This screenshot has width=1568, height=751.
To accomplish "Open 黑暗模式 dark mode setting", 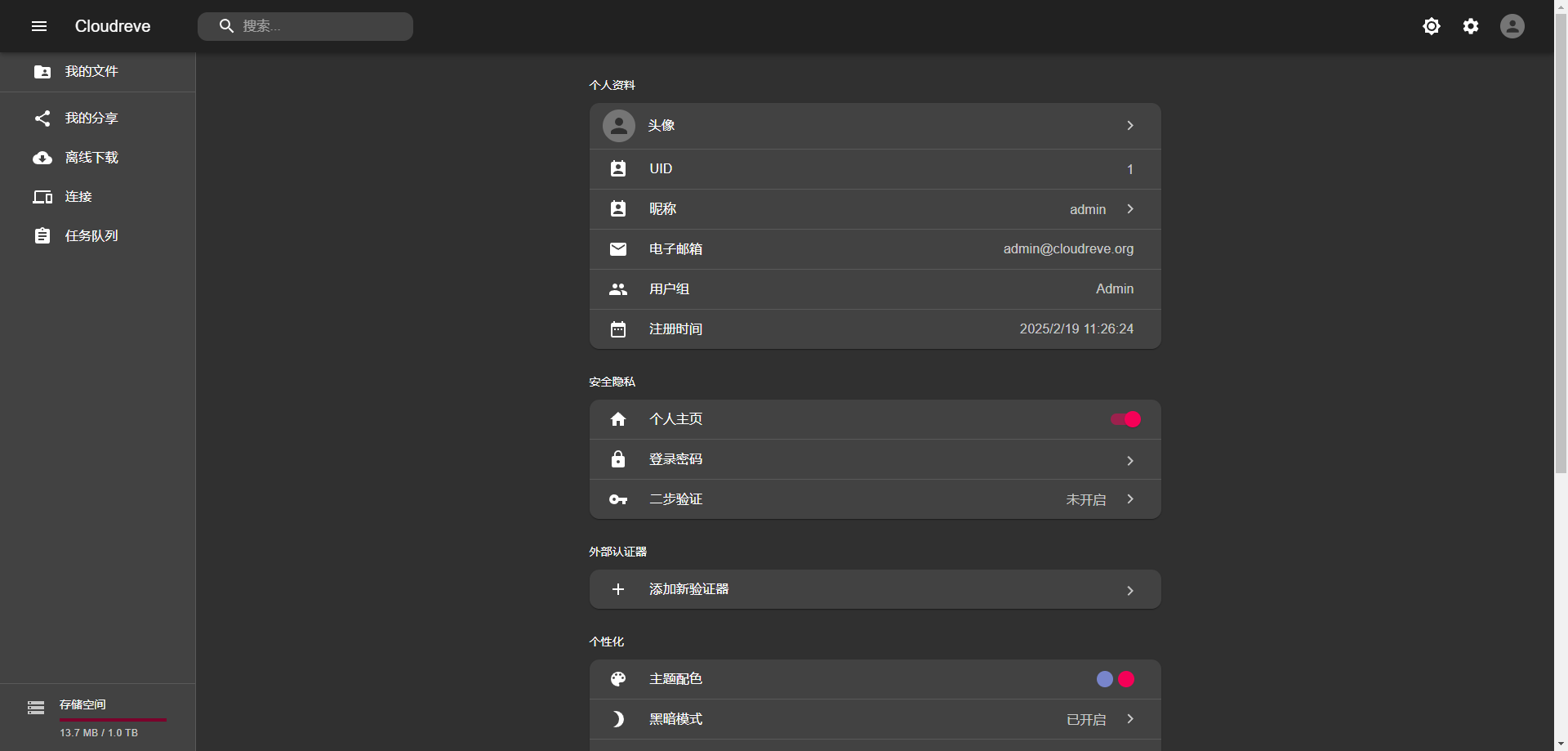I will point(874,719).
